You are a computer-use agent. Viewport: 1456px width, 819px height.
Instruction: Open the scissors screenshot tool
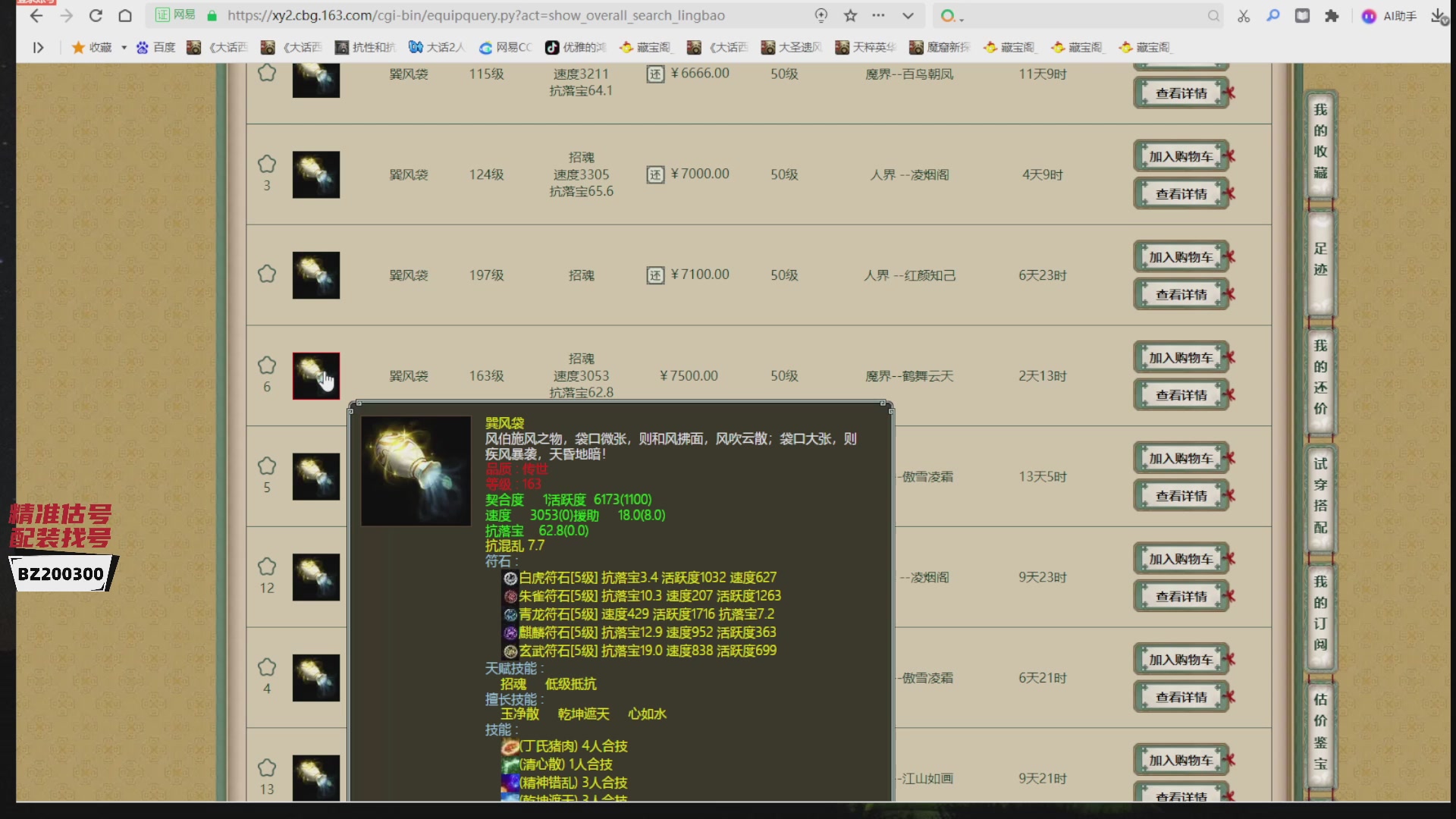pyautogui.click(x=1244, y=16)
